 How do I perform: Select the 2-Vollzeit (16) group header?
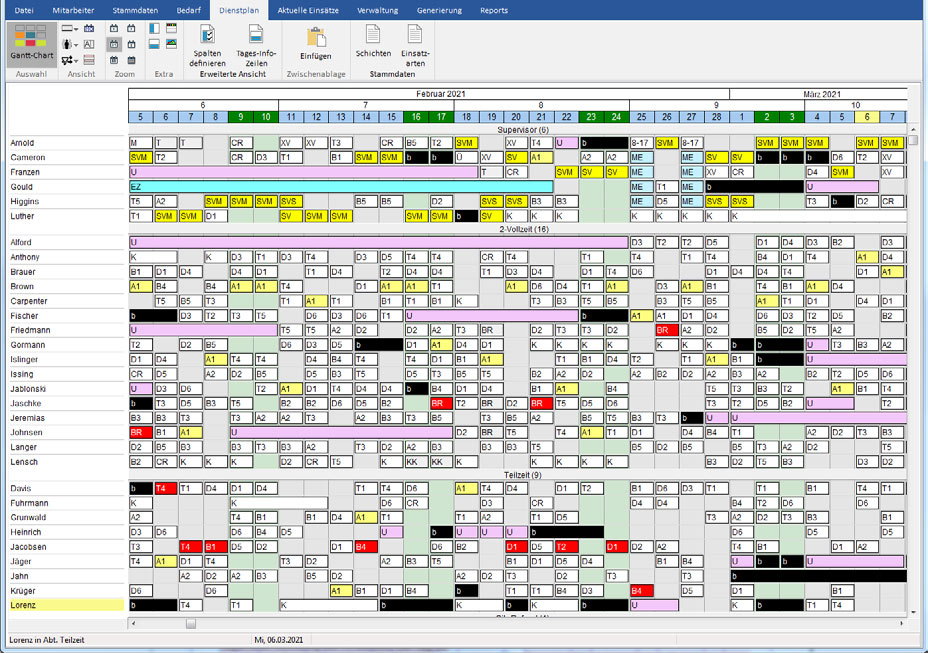pos(523,229)
